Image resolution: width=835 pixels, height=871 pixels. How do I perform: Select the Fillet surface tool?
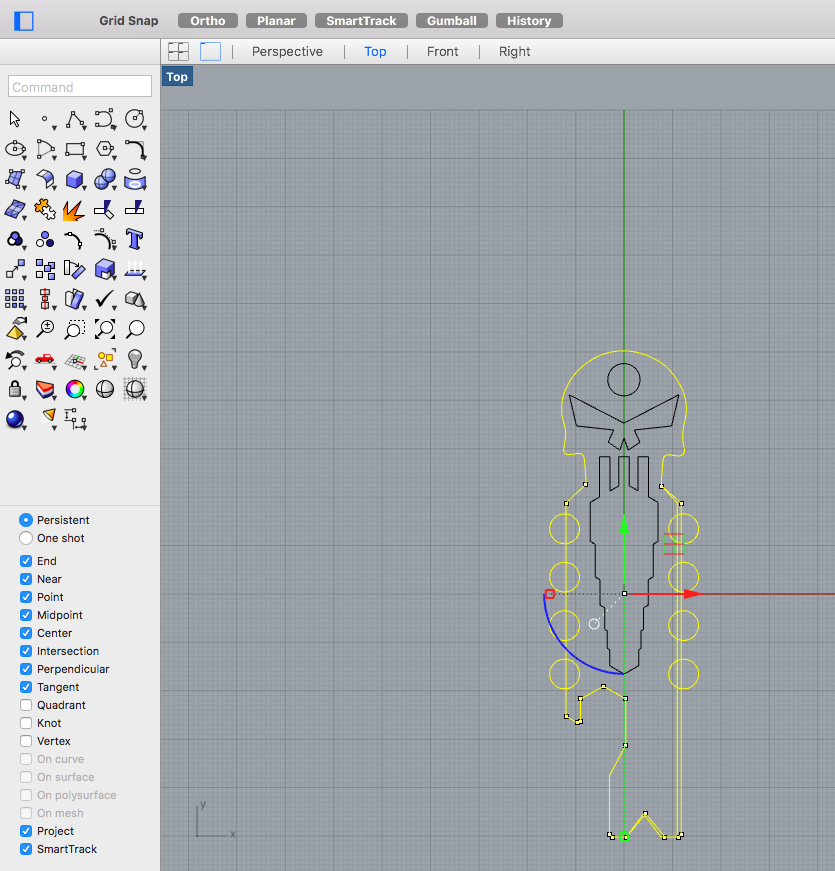pyautogui.click(x=45, y=179)
